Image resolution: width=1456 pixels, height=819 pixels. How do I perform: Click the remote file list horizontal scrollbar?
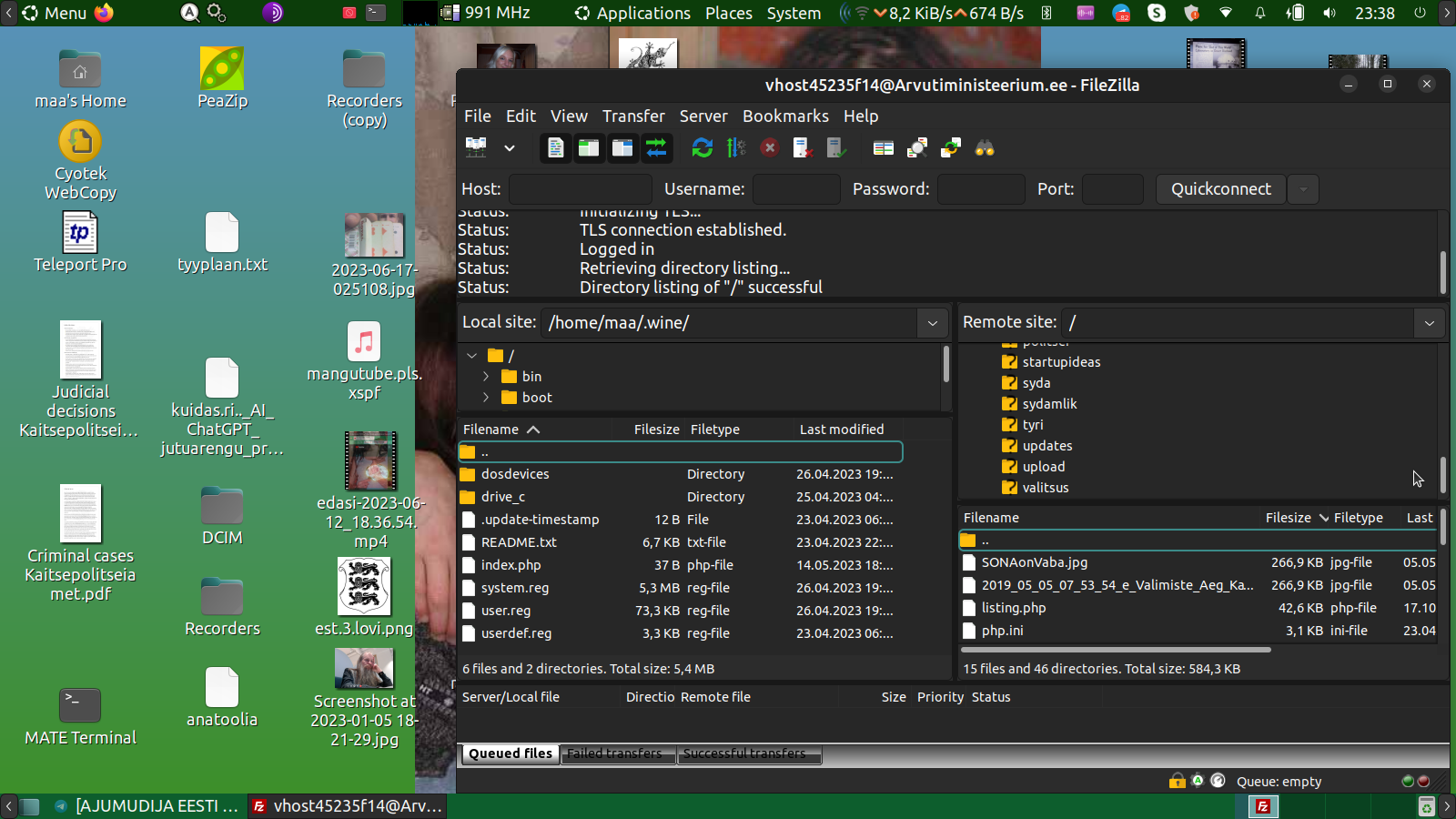(x=1116, y=650)
